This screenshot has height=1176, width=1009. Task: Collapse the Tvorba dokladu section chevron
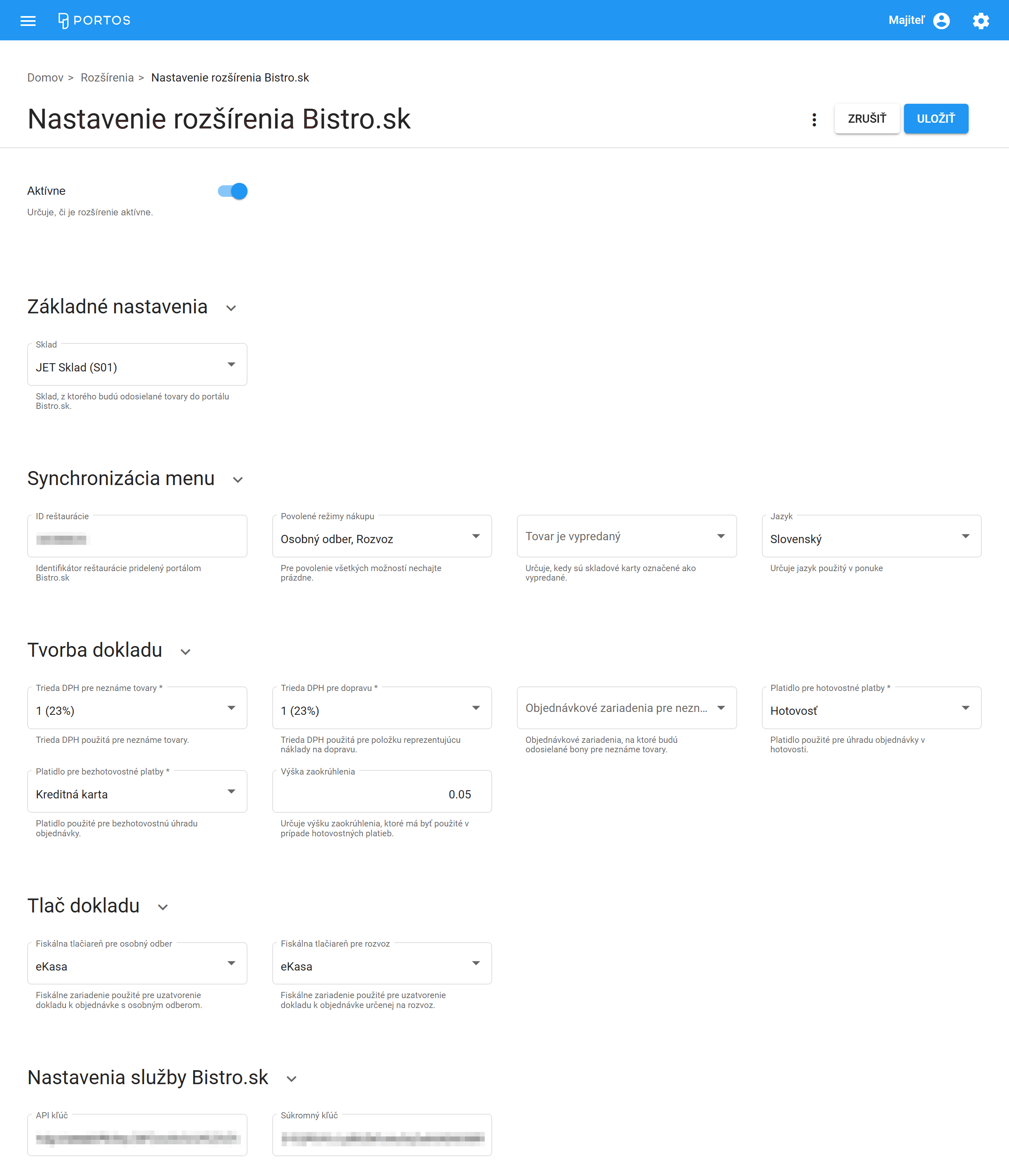tap(185, 651)
